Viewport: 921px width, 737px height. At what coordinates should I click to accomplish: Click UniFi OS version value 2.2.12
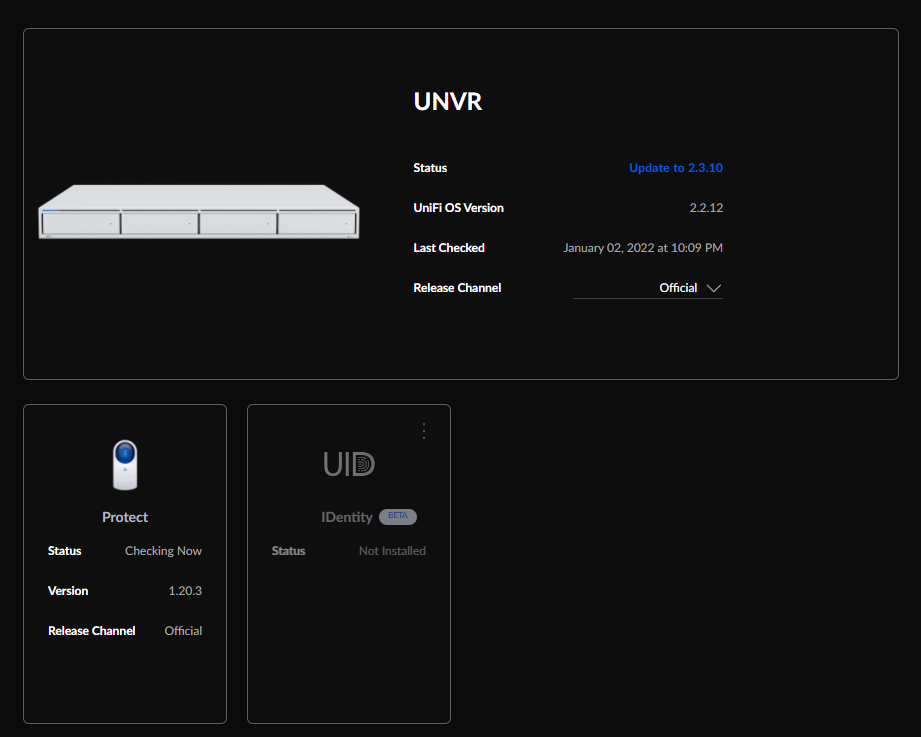point(706,208)
